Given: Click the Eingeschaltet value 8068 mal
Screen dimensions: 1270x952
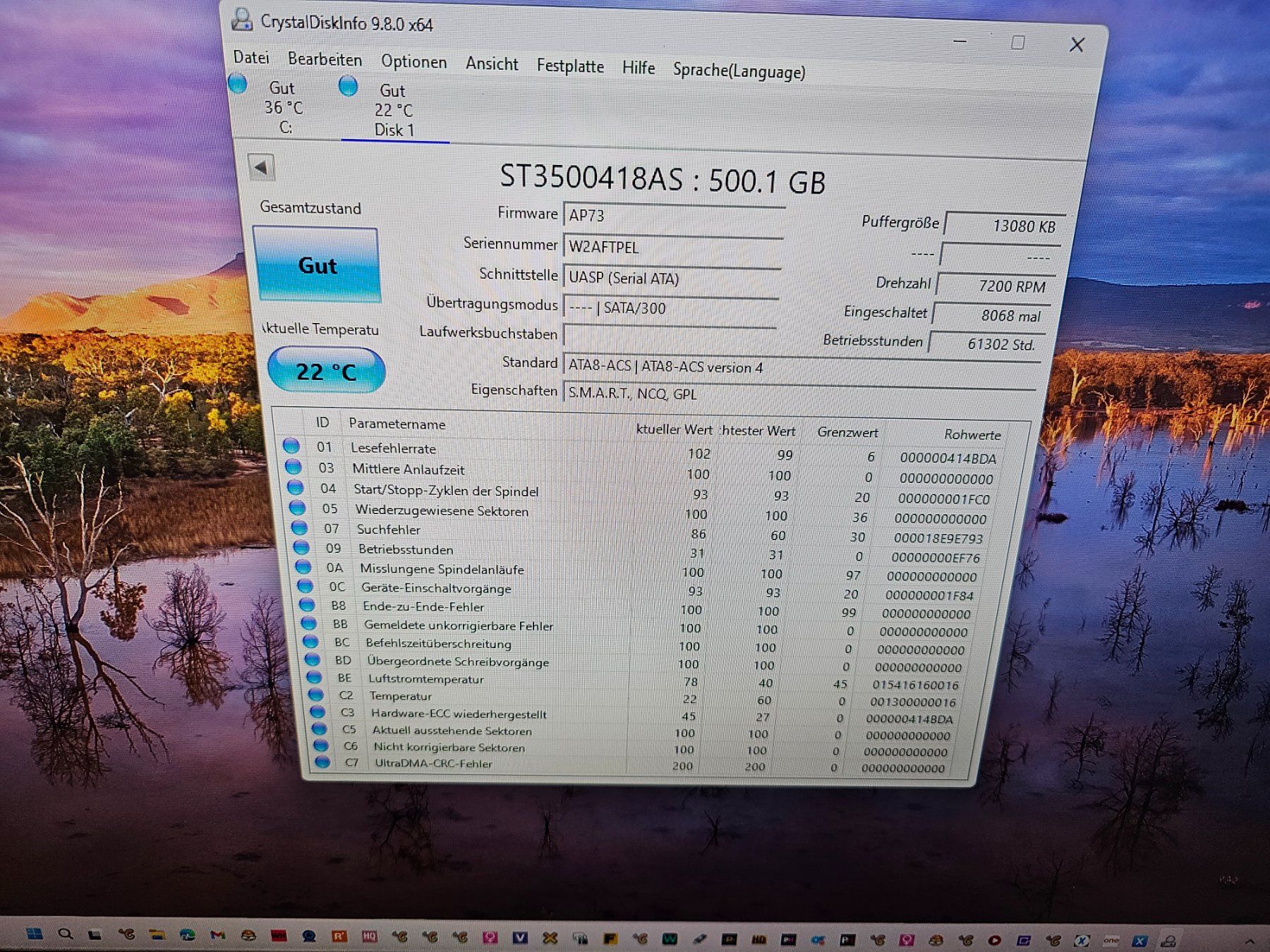Looking at the screenshot, I should 992,315.
